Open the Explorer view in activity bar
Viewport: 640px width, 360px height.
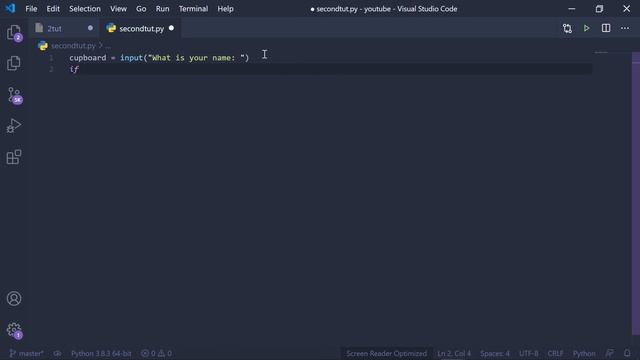14,33
